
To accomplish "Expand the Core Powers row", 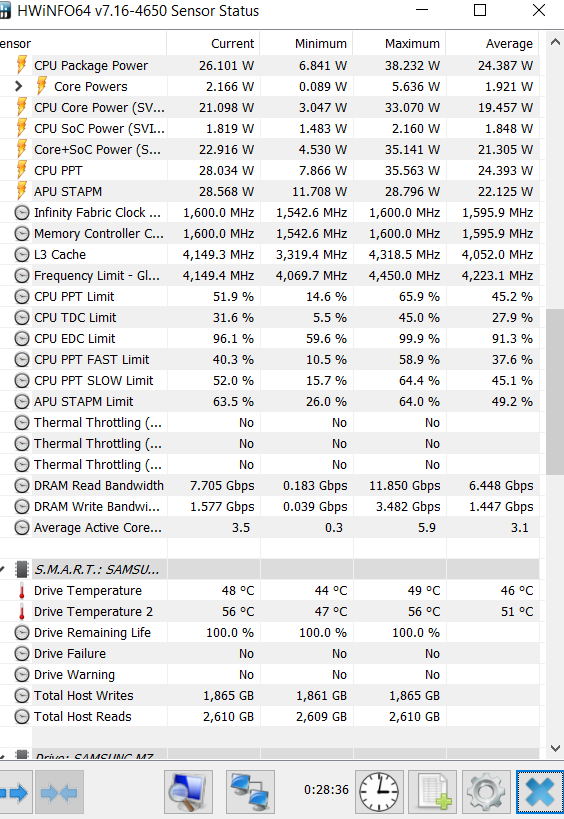I will click(19, 86).
